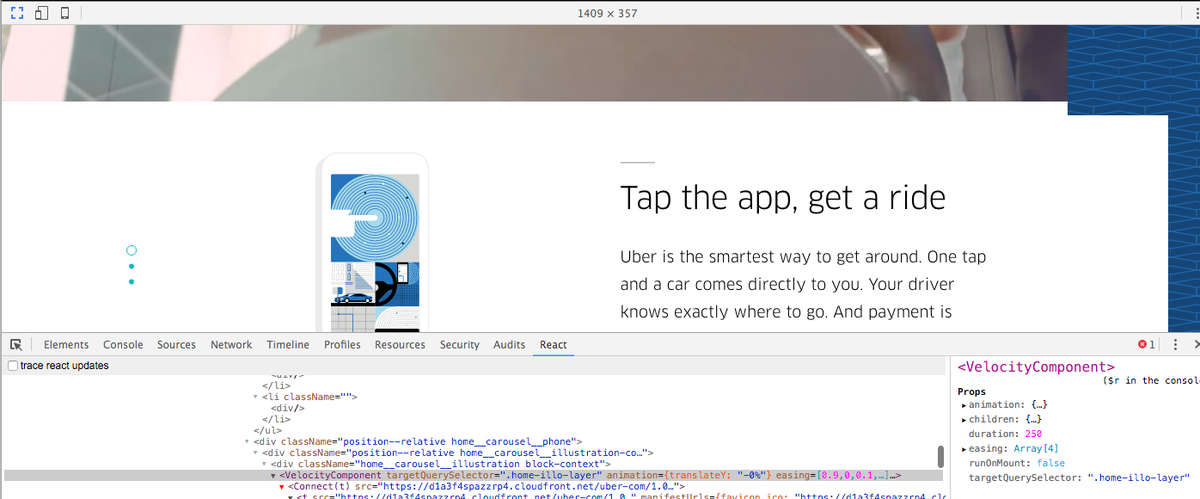This screenshot has width=1200, height=499.
Task: Collapse the VelocityComponent tree node
Action: pos(274,475)
